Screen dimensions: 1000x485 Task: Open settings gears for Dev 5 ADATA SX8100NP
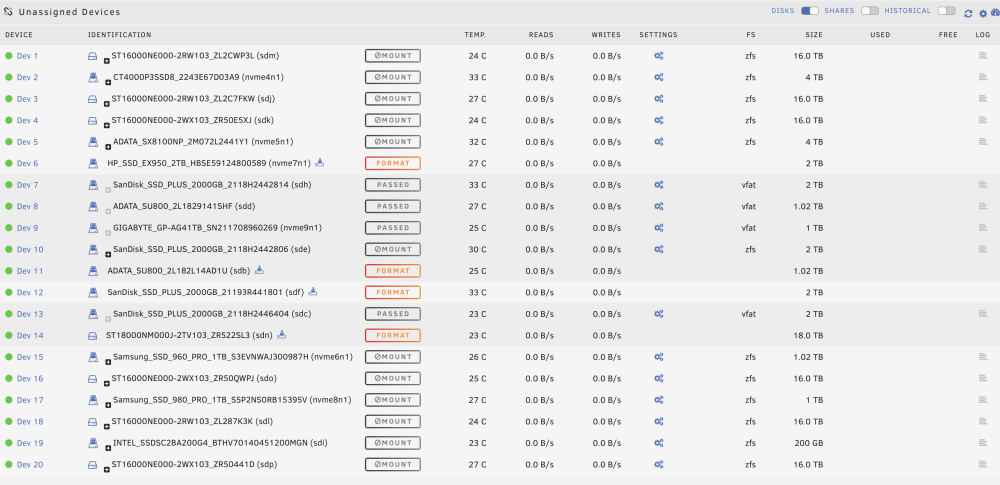coord(659,142)
